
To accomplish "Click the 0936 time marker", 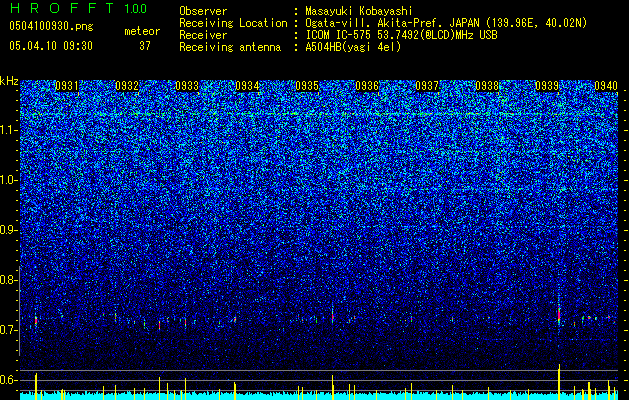I will [x=367, y=86].
